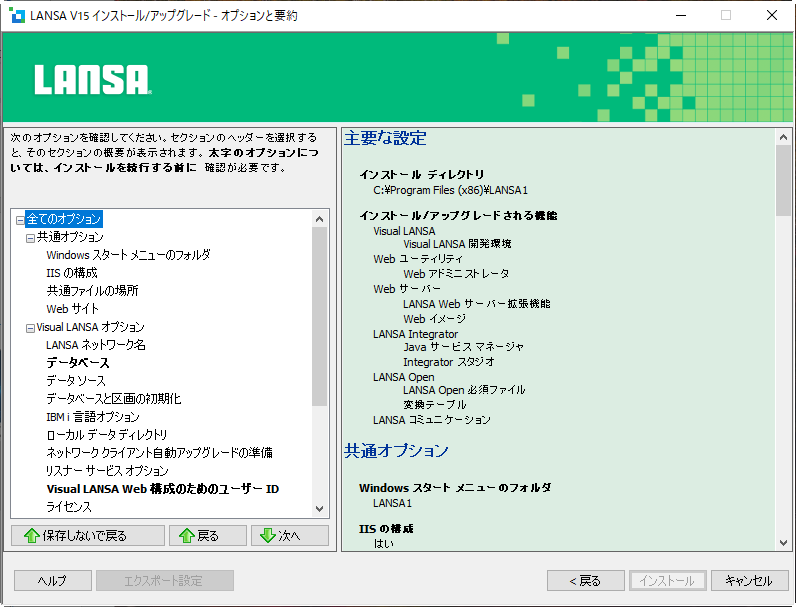Click the インストール button

click(x=668, y=581)
